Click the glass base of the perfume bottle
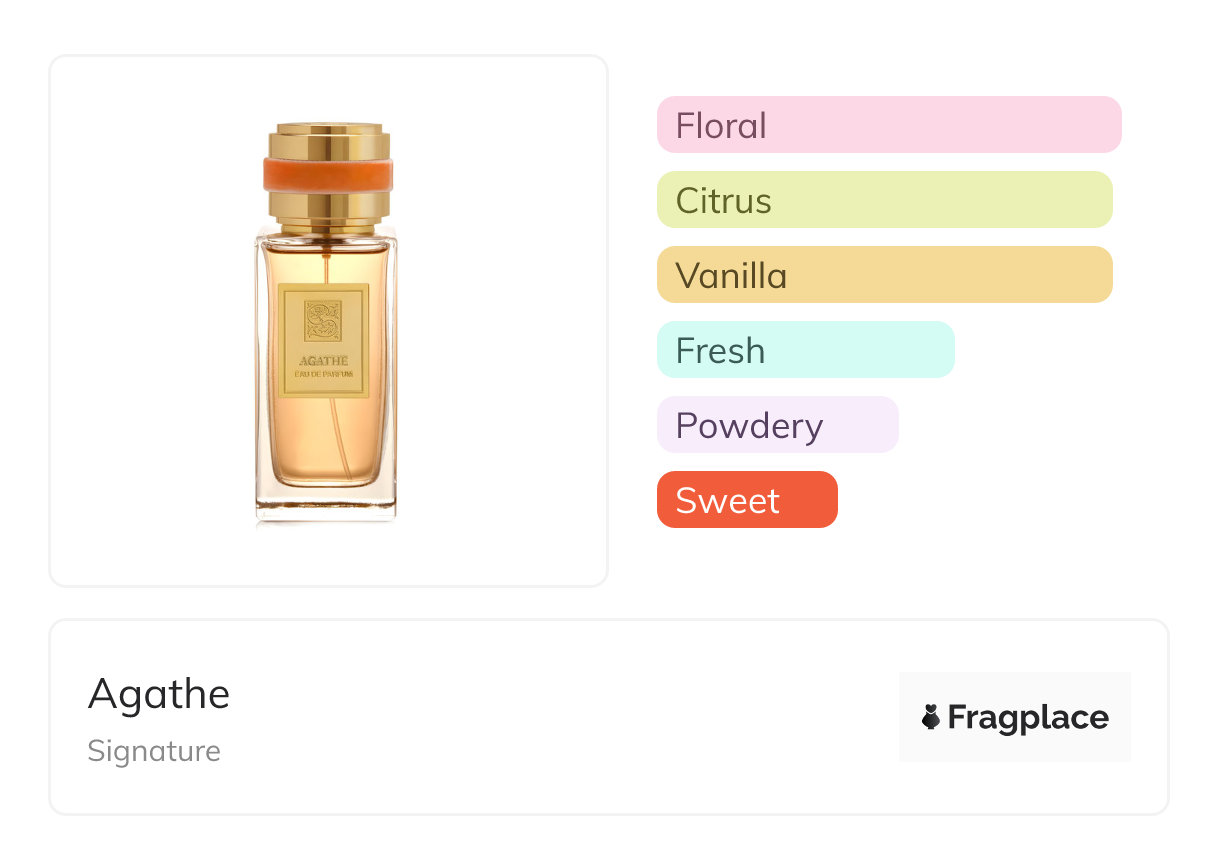The height and width of the screenshot is (864, 1218). [x=326, y=505]
